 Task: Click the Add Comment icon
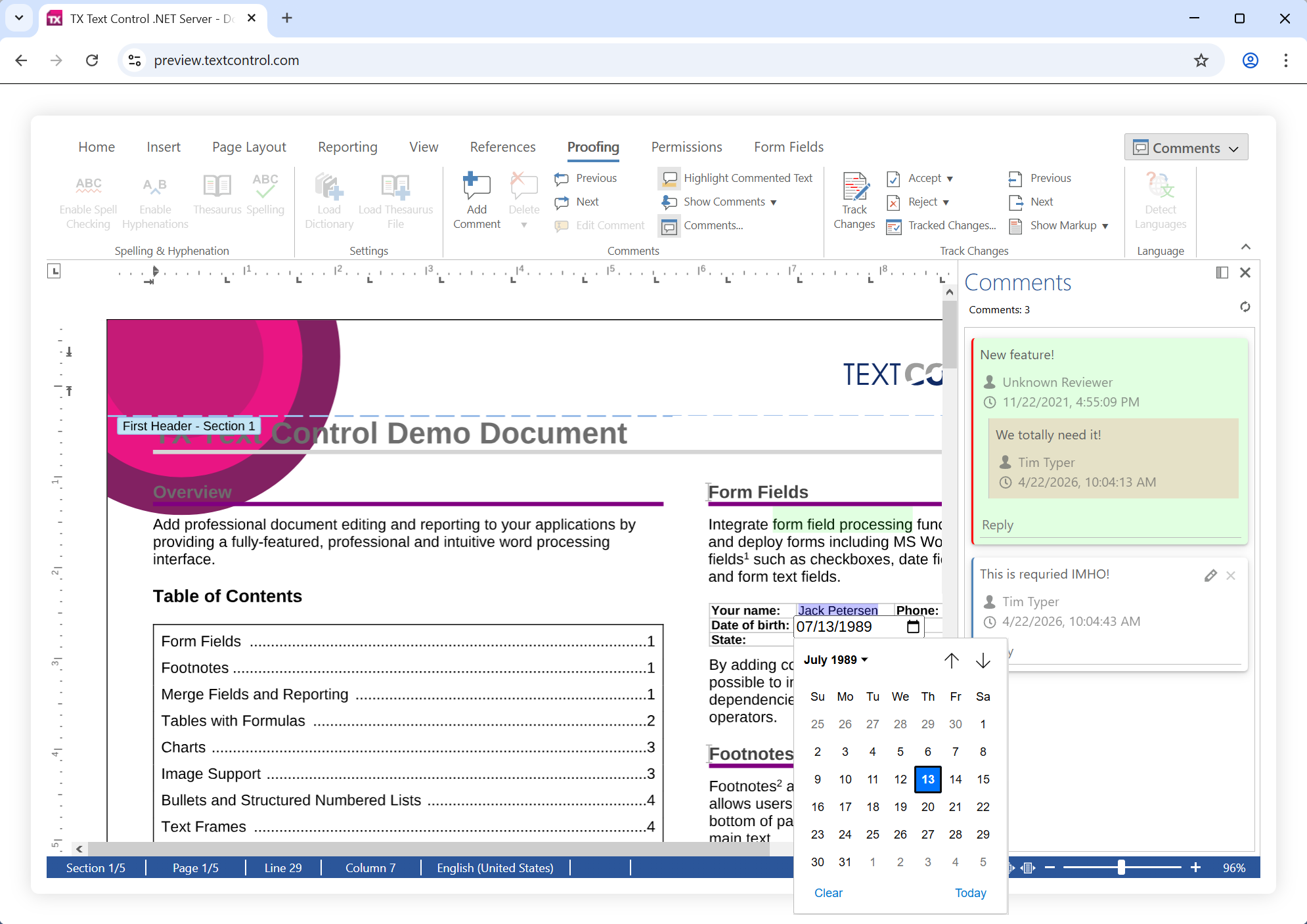pos(476,186)
